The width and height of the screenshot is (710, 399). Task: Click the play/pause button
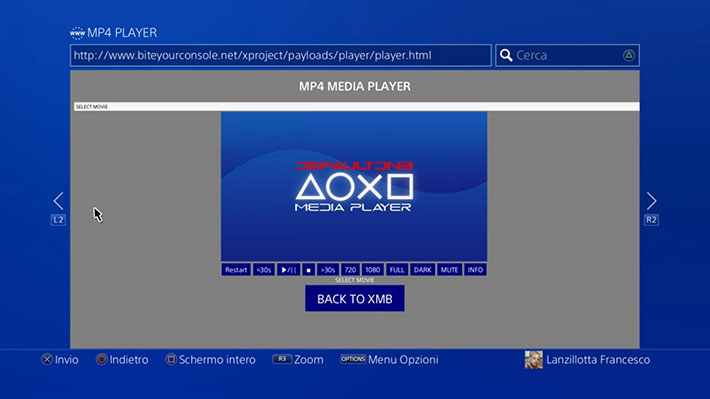tap(288, 270)
